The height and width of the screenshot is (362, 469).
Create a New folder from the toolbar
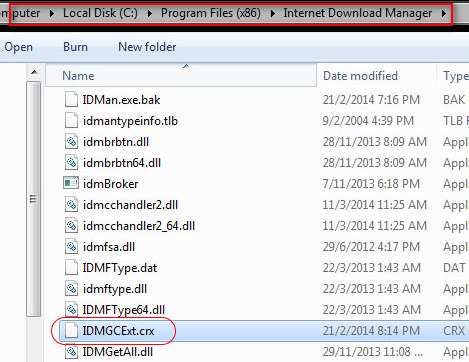coord(147,47)
